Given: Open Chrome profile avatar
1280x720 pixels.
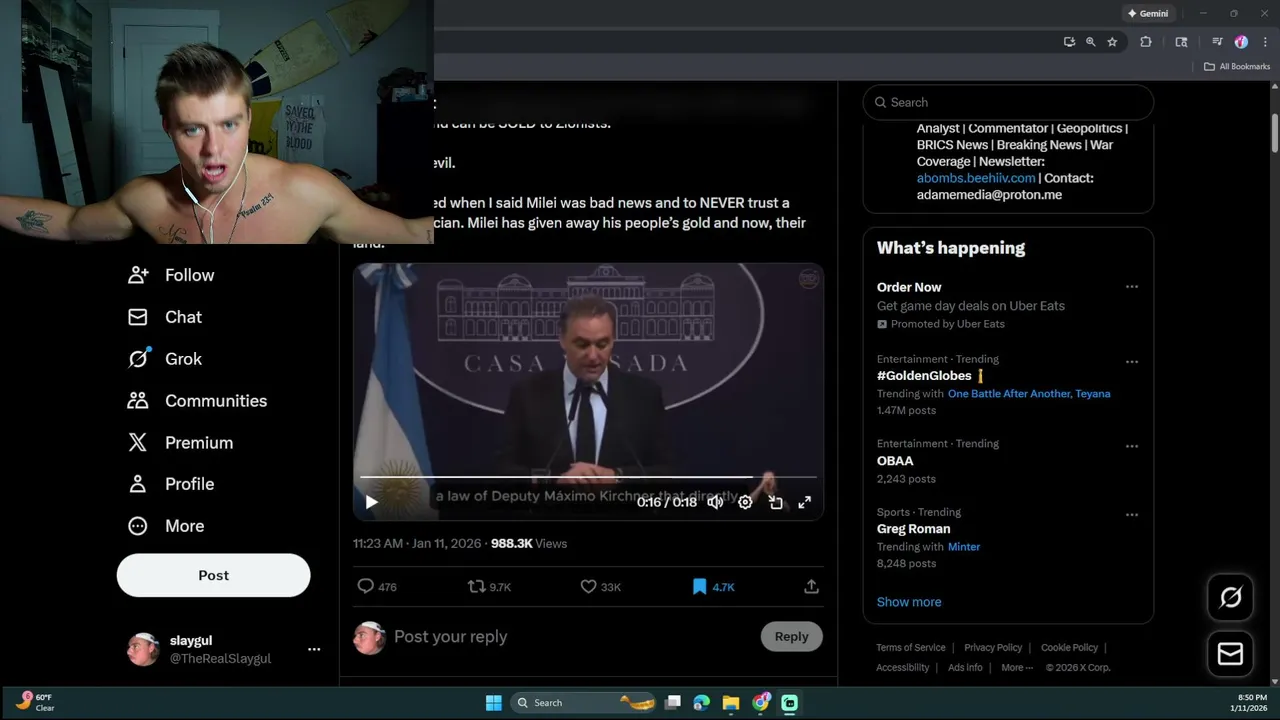Looking at the screenshot, I should click(x=1241, y=42).
